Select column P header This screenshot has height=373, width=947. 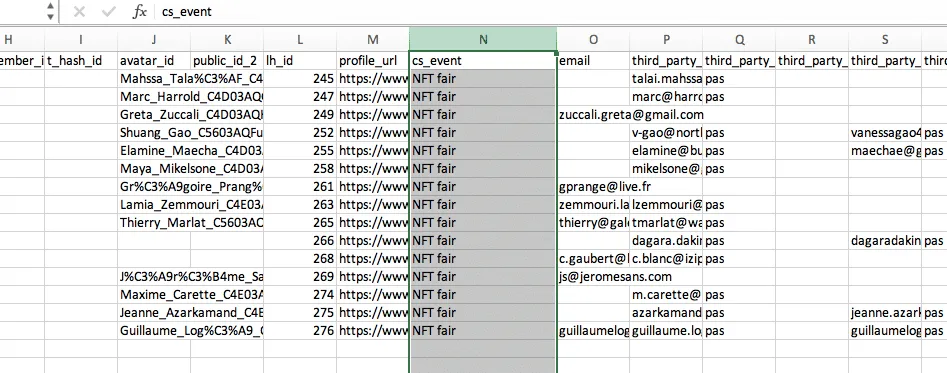(666, 40)
